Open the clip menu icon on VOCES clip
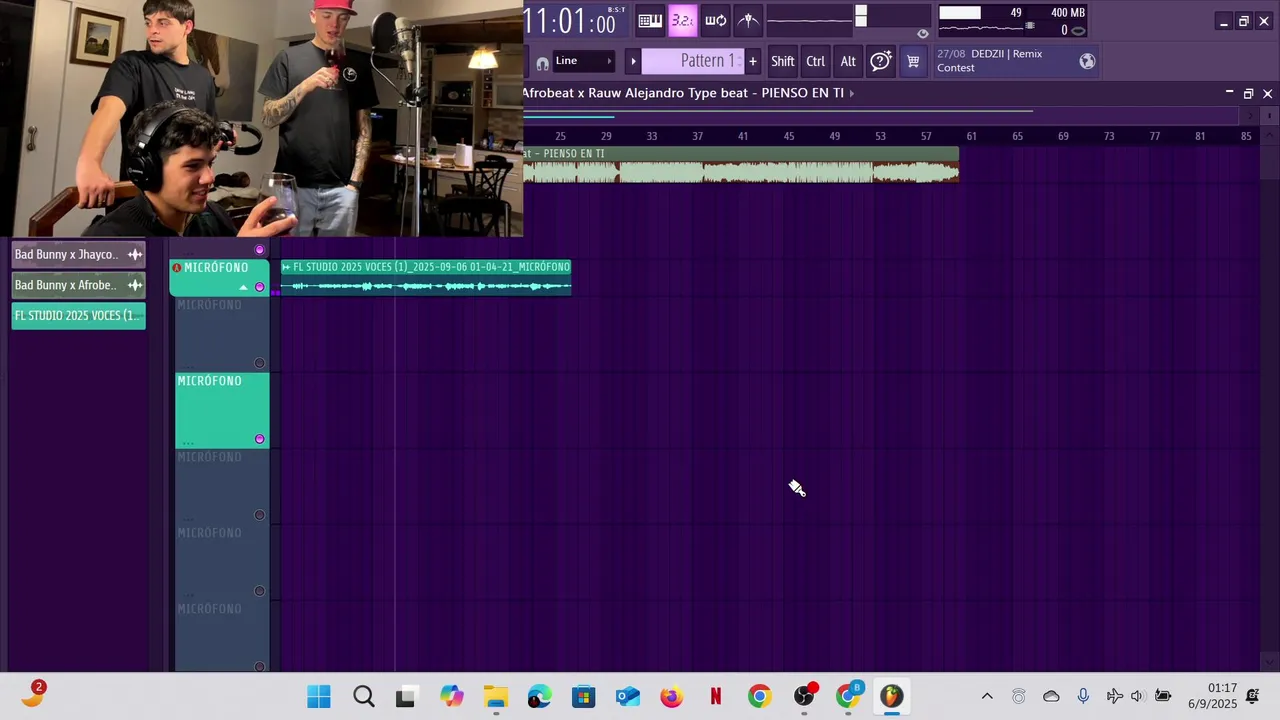The width and height of the screenshot is (1280, 720). point(286,267)
